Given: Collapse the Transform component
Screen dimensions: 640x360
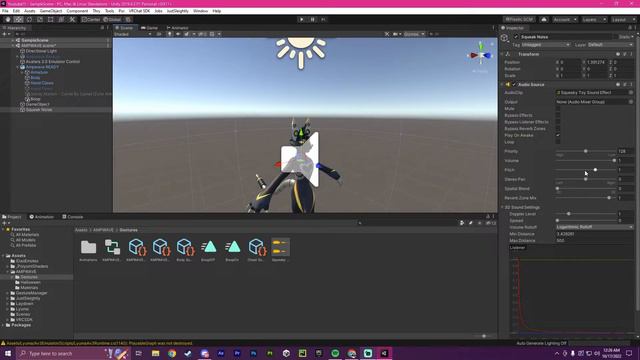Looking at the screenshot, I should pyautogui.click(x=502, y=54).
